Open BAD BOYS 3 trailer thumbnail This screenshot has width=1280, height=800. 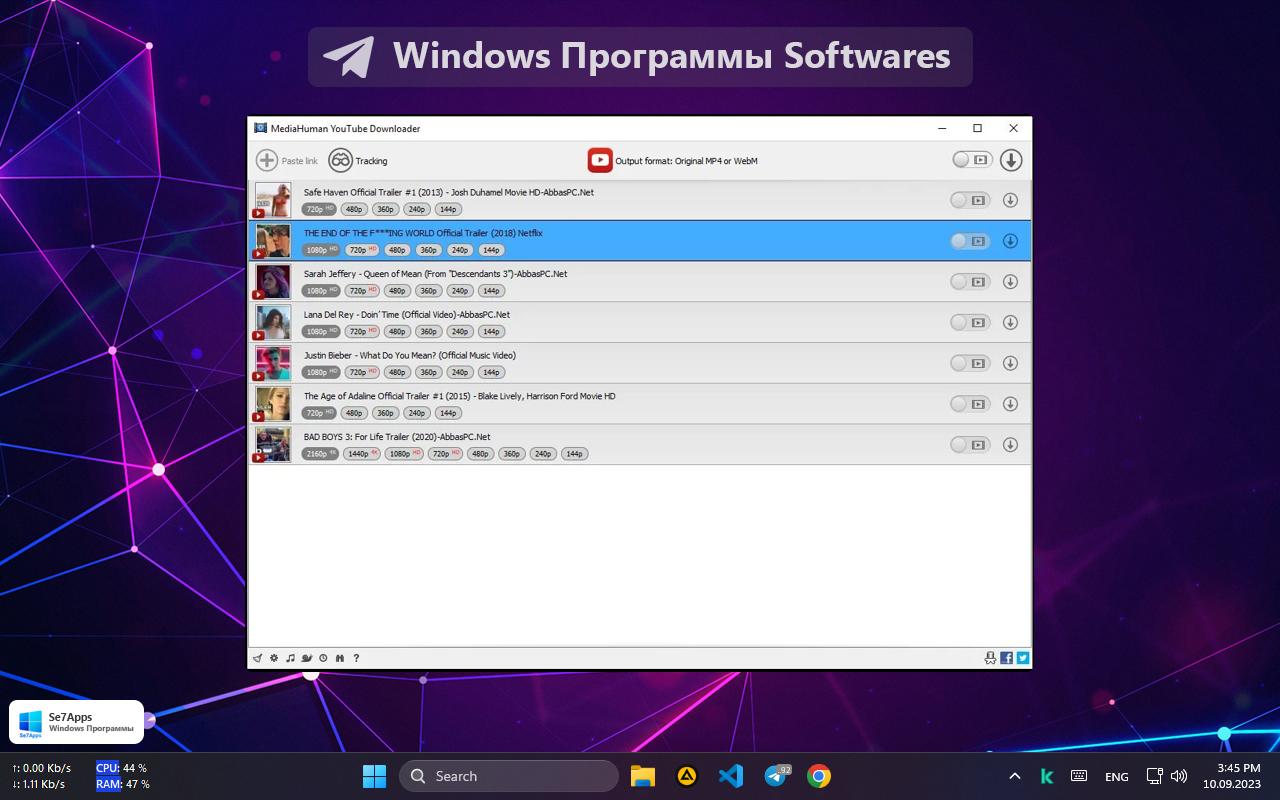(272, 445)
